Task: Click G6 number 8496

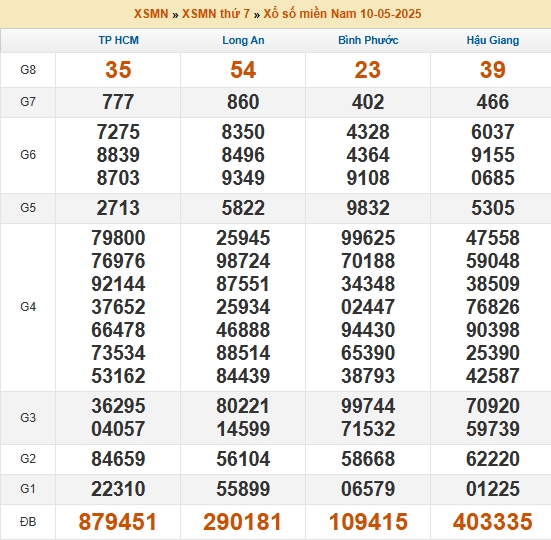Action: tap(243, 155)
